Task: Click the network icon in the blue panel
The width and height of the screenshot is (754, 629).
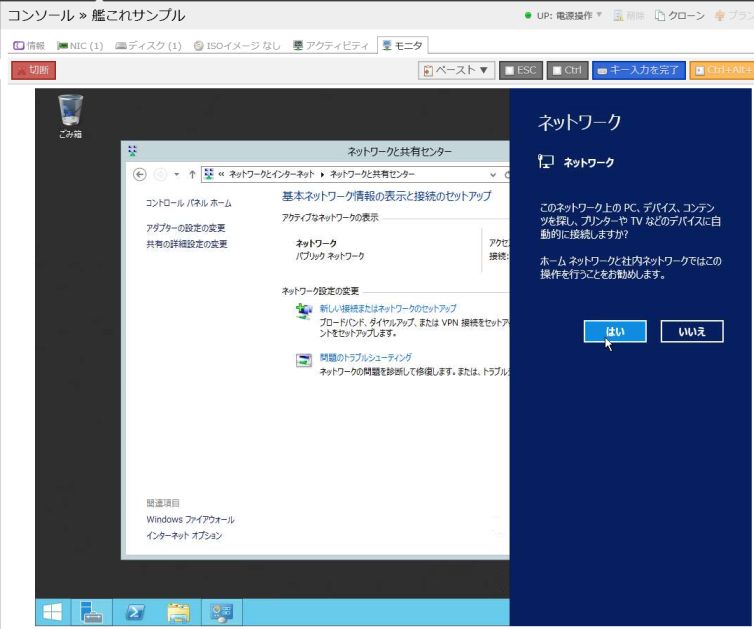Action: (x=546, y=162)
